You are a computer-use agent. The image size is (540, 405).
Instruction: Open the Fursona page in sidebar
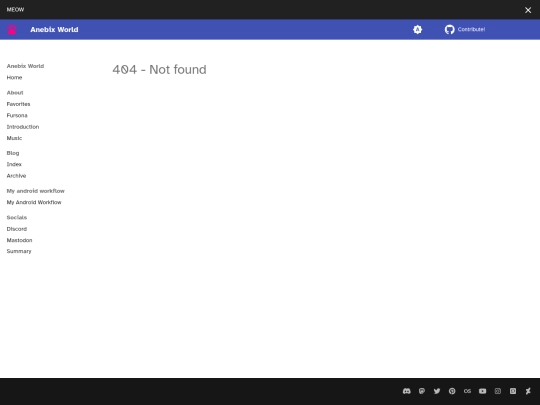pyautogui.click(x=17, y=115)
